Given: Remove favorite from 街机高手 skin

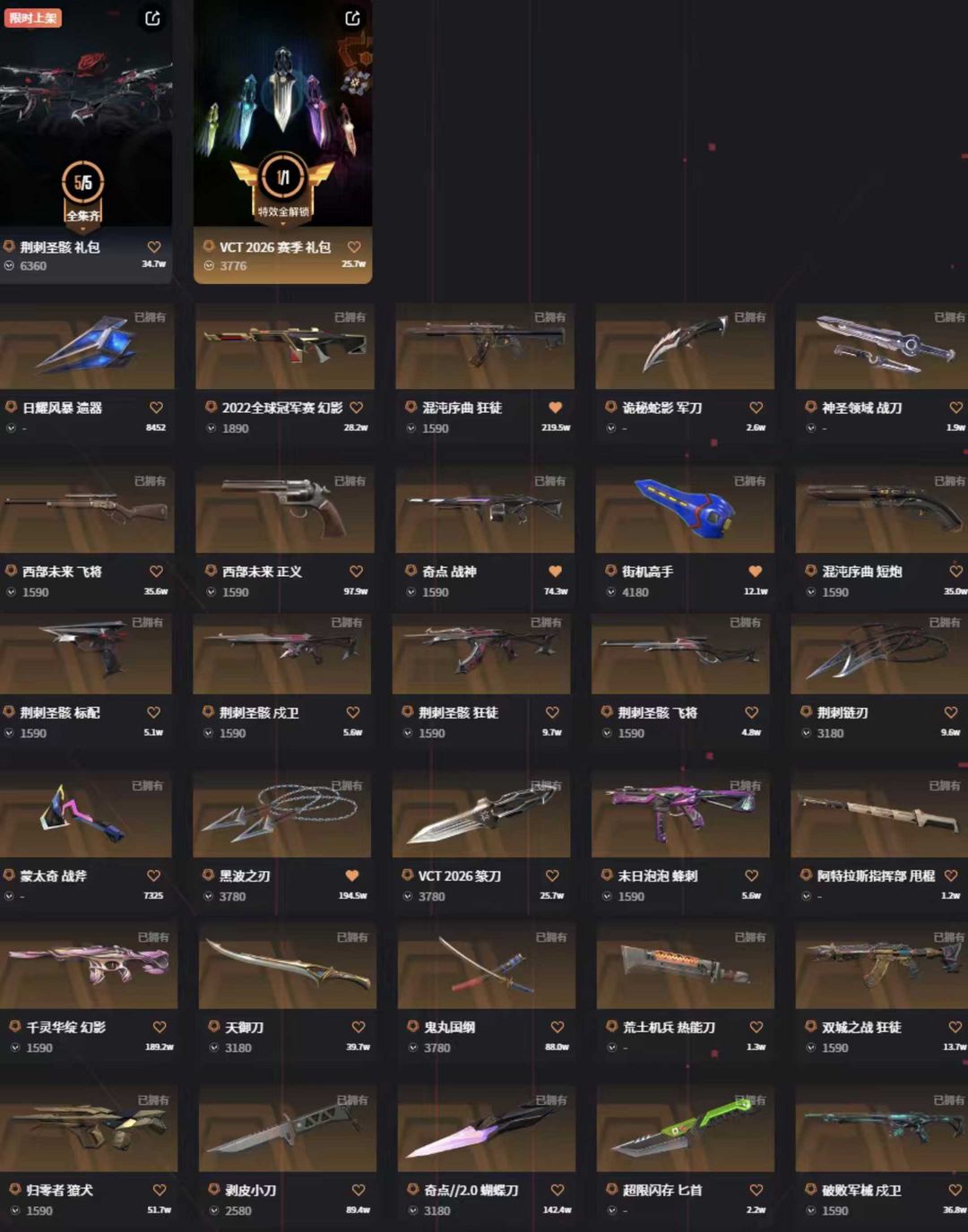Looking at the screenshot, I should [x=755, y=572].
